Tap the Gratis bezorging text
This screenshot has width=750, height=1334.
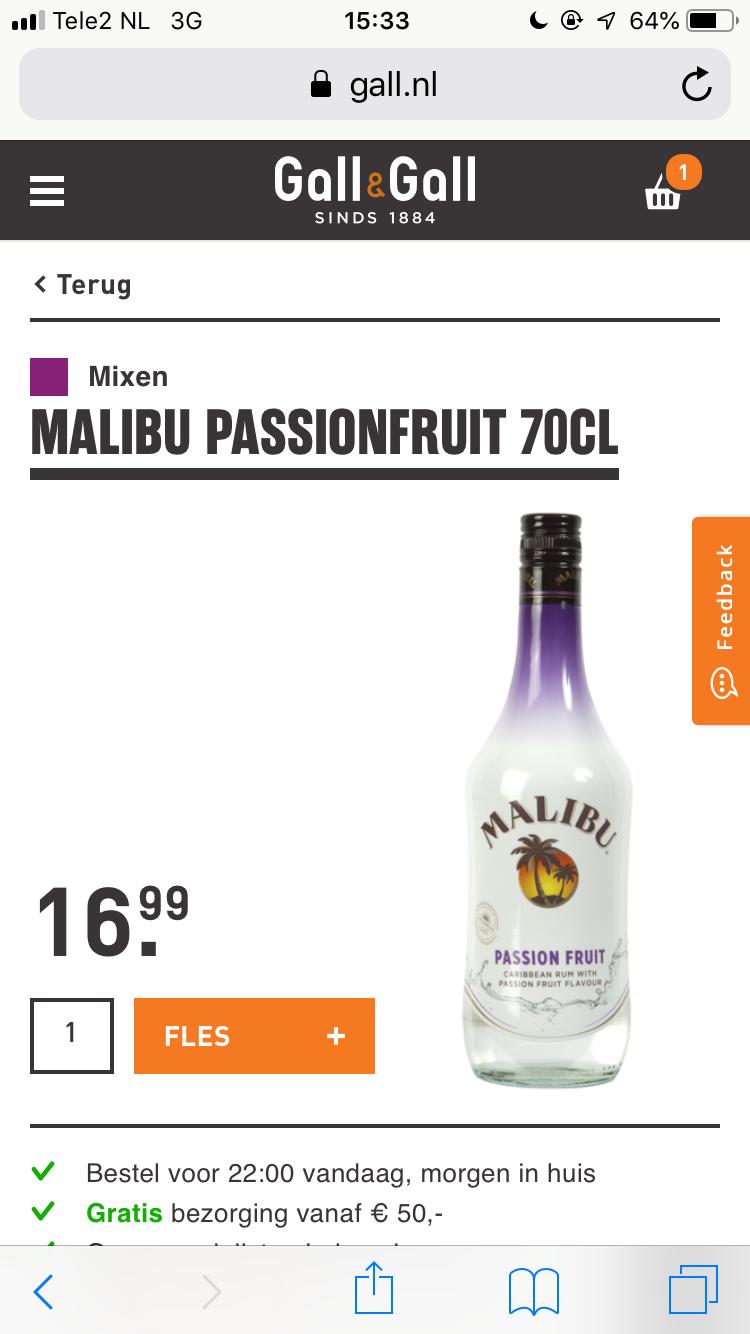click(x=265, y=1213)
